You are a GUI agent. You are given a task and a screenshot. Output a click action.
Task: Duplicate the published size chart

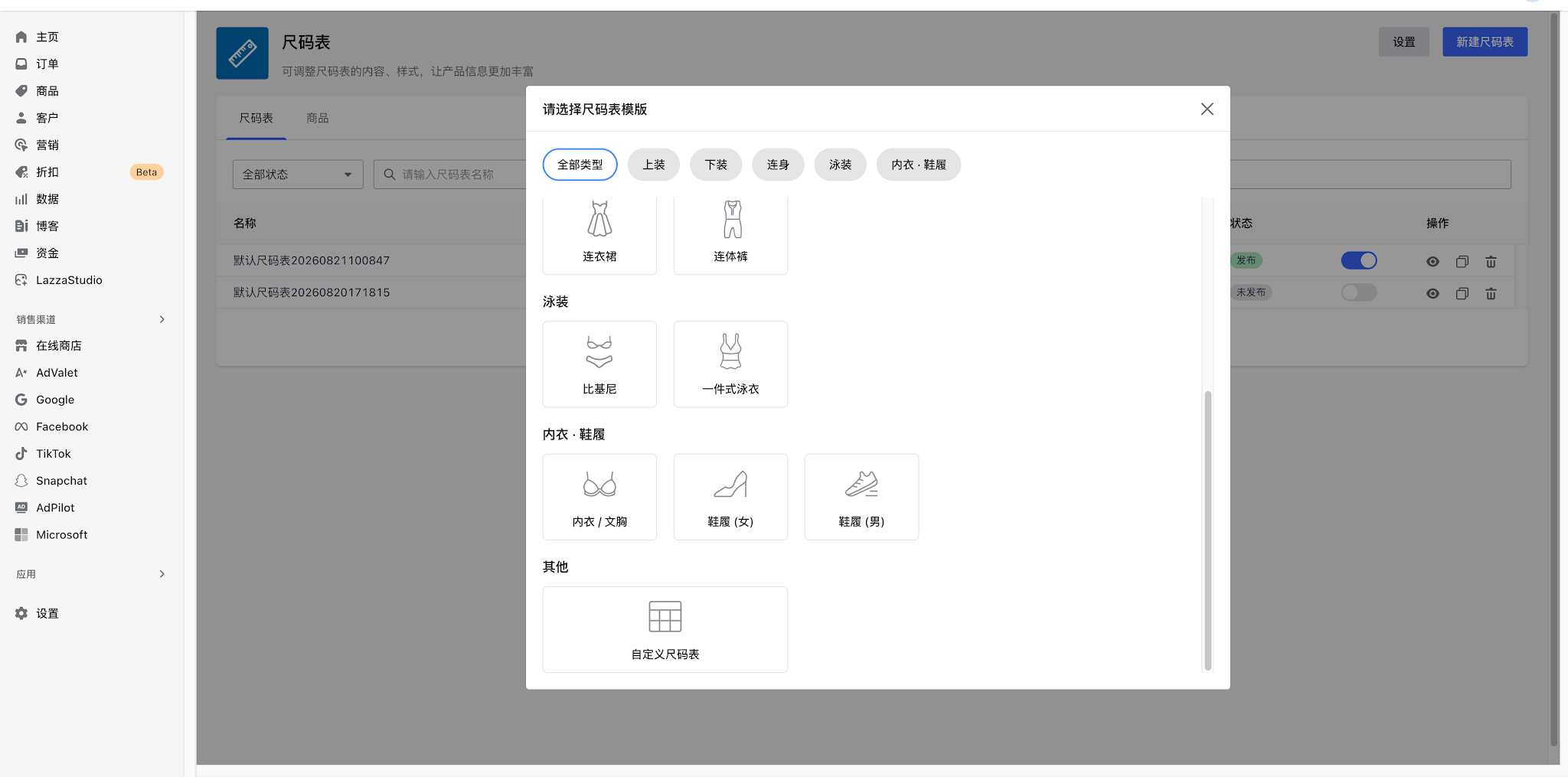(x=1462, y=262)
